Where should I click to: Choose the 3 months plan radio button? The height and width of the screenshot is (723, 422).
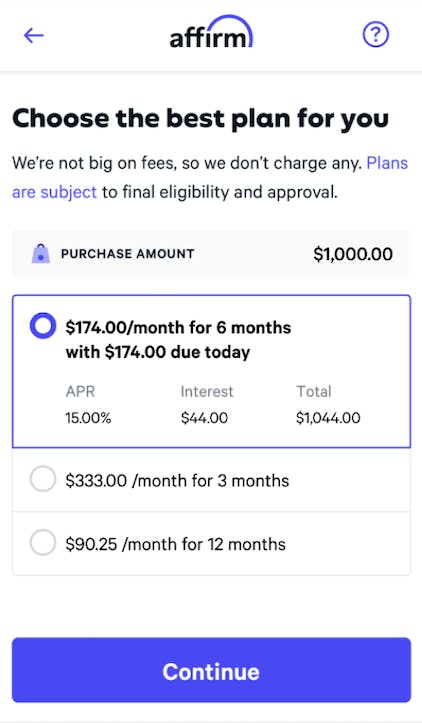[43, 480]
